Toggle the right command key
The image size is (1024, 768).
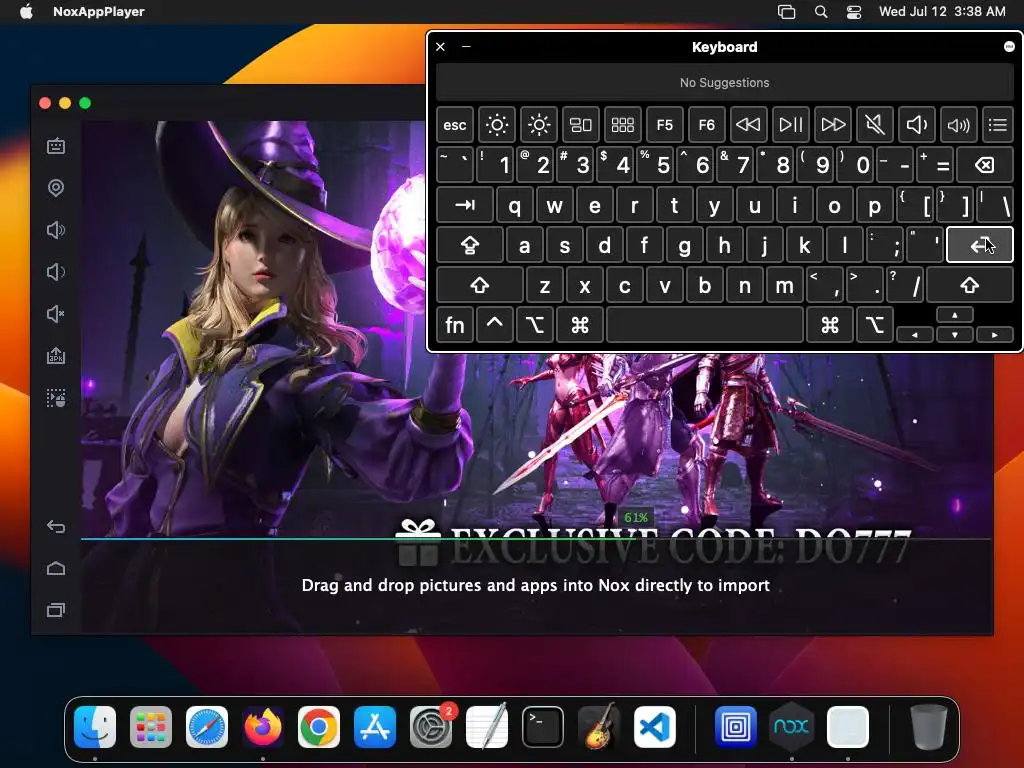point(830,325)
